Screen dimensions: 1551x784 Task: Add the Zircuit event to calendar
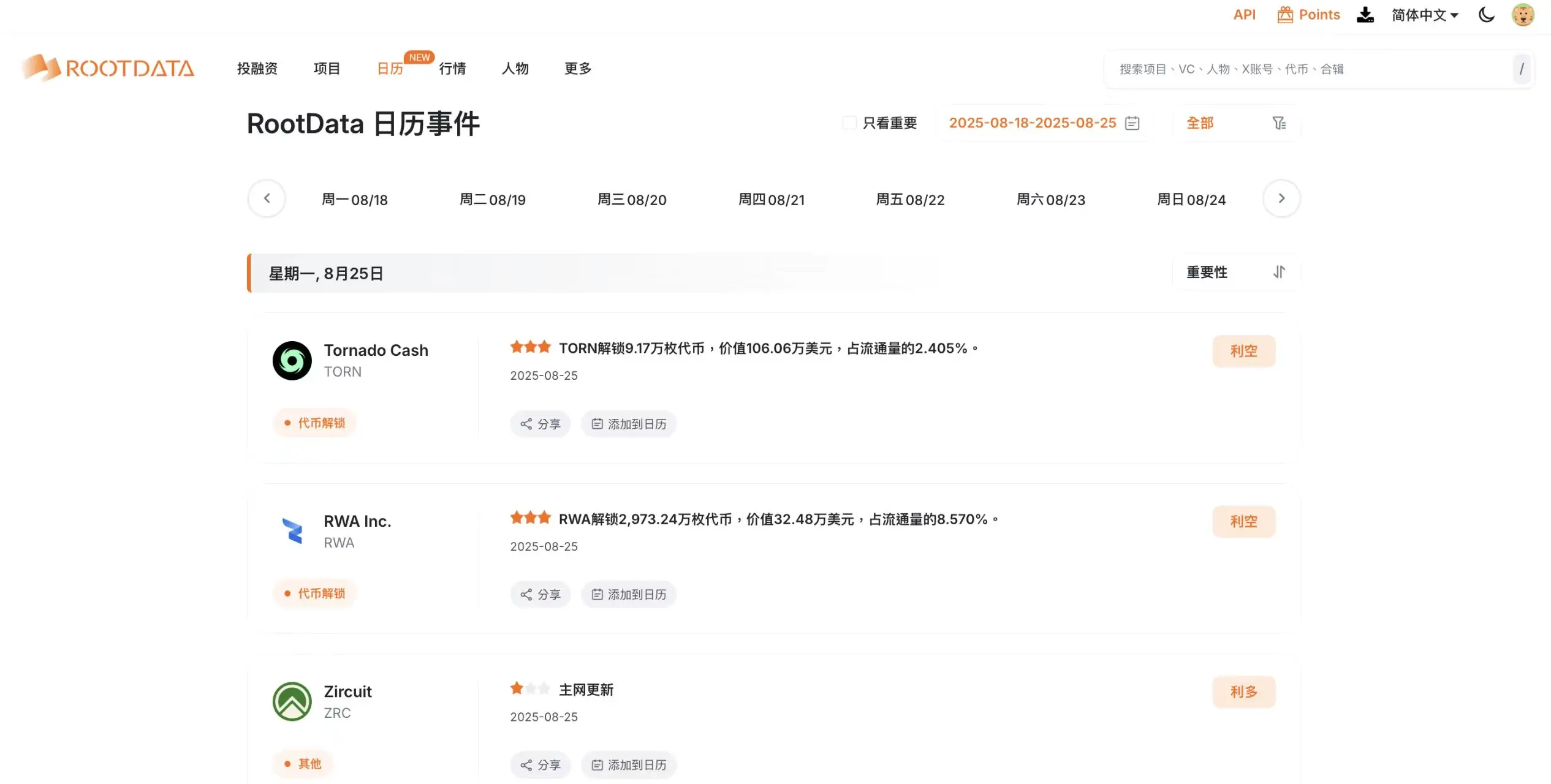(x=628, y=764)
